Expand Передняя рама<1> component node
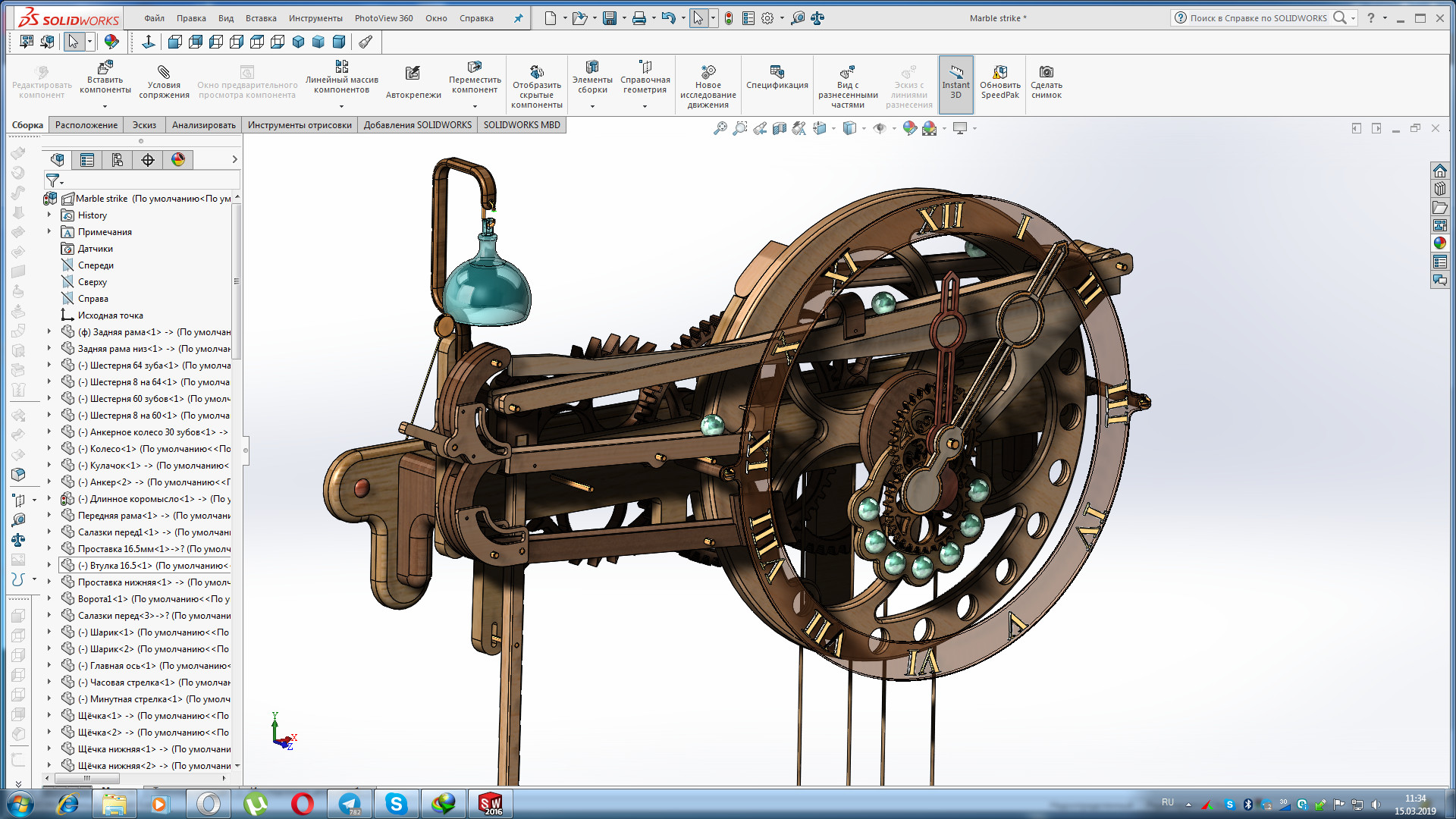 click(50, 516)
